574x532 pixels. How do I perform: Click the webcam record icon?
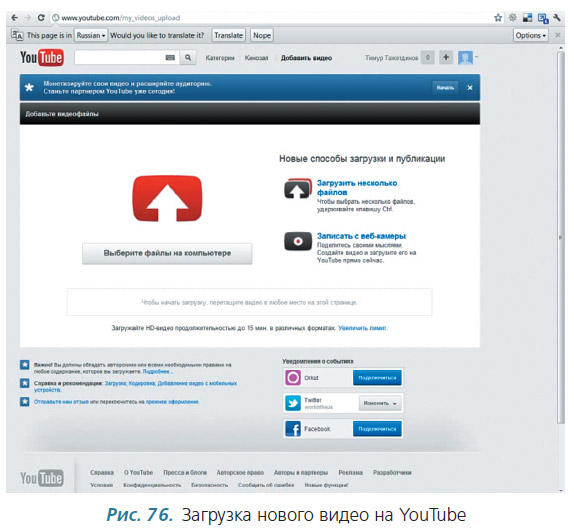(298, 241)
